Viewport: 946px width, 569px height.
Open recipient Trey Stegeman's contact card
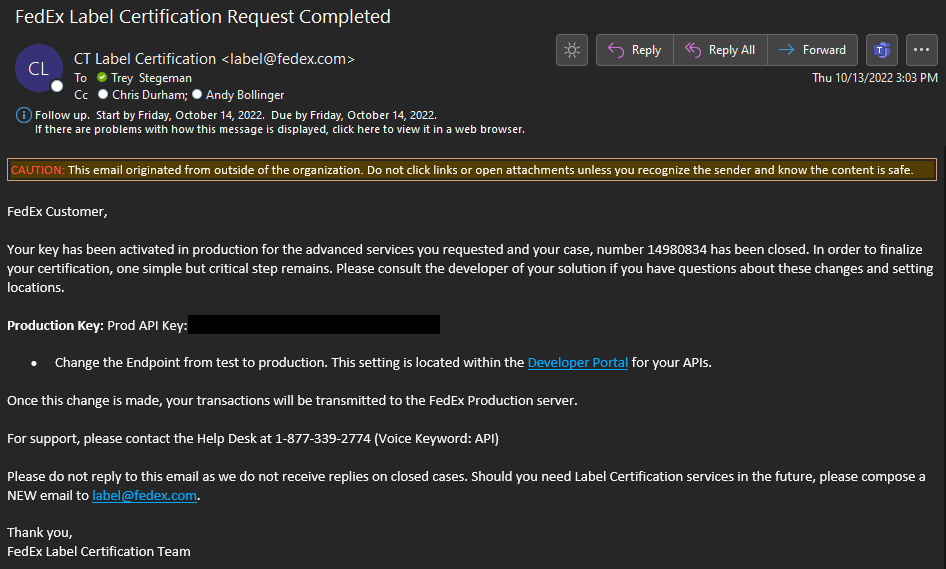click(x=151, y=78)
